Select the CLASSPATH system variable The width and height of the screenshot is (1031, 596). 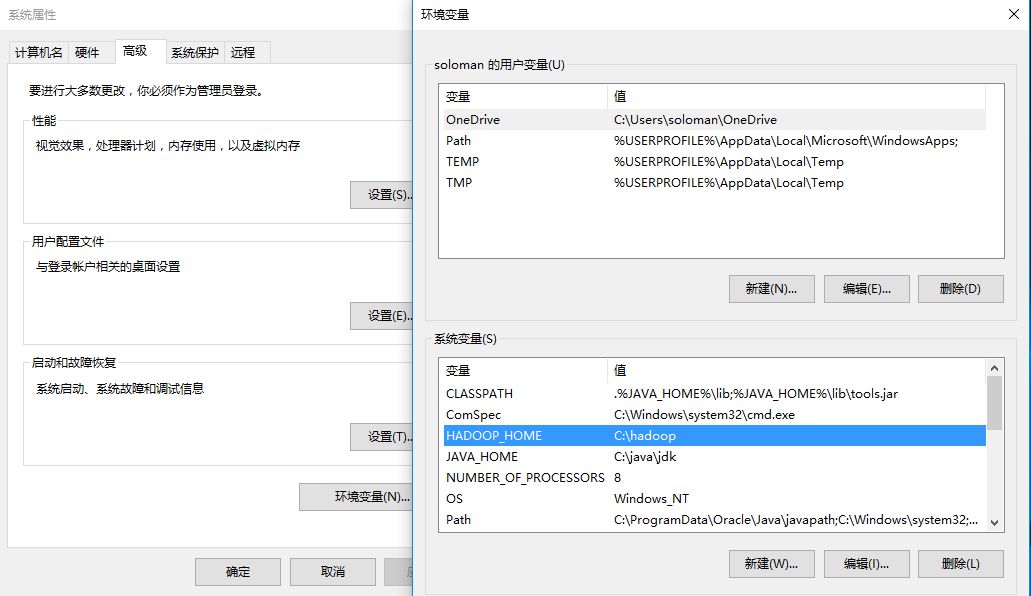coord(715,393)
